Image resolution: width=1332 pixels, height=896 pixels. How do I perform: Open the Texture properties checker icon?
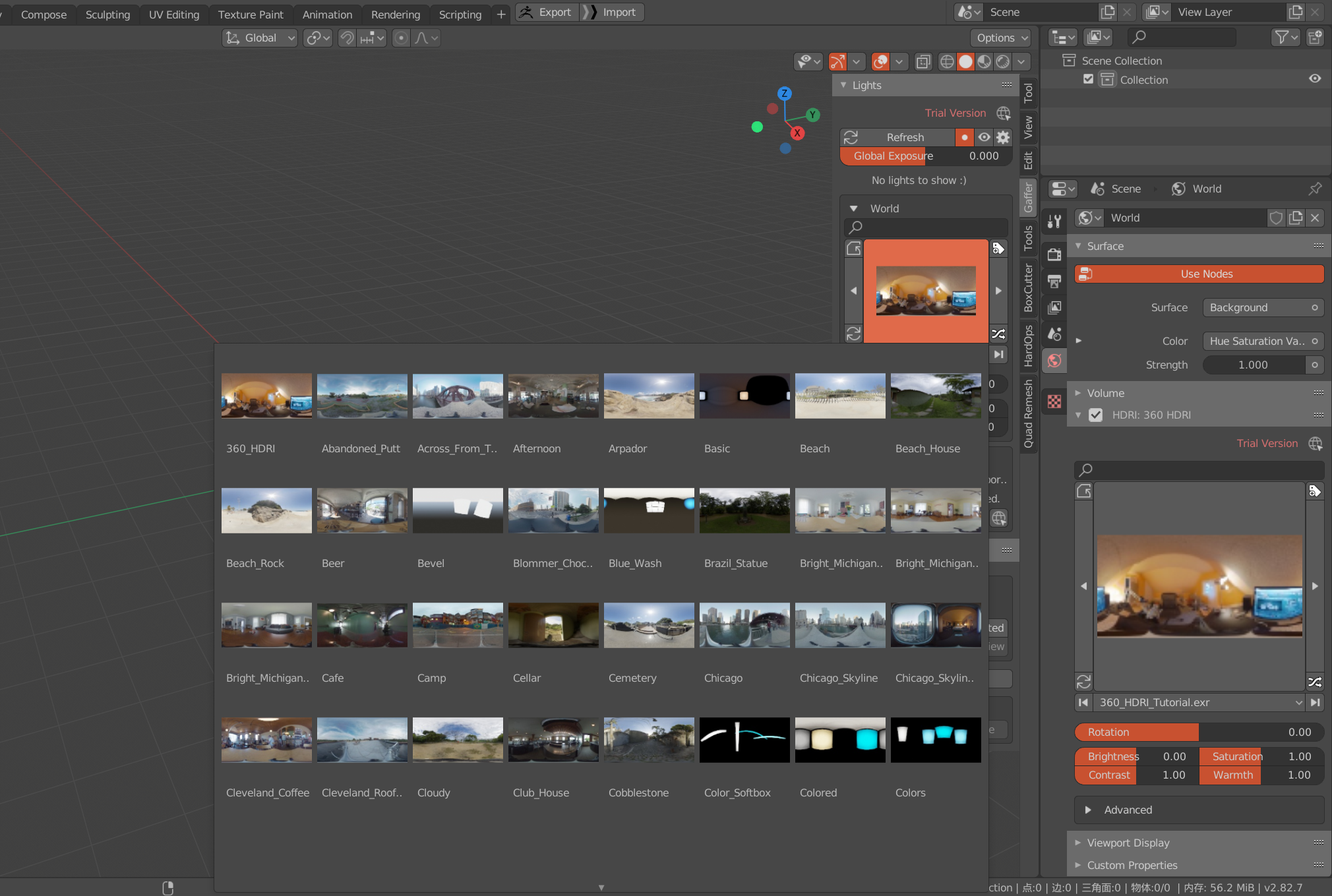1053,401
